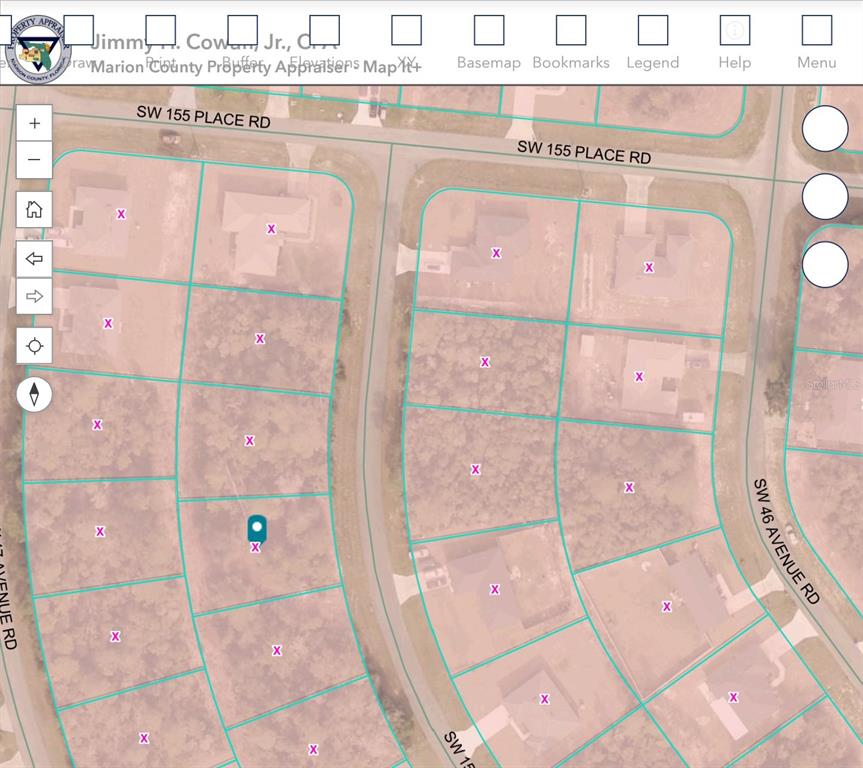Reset map orientation with the compass
863x768 pixels.
[x=35, y=395]
